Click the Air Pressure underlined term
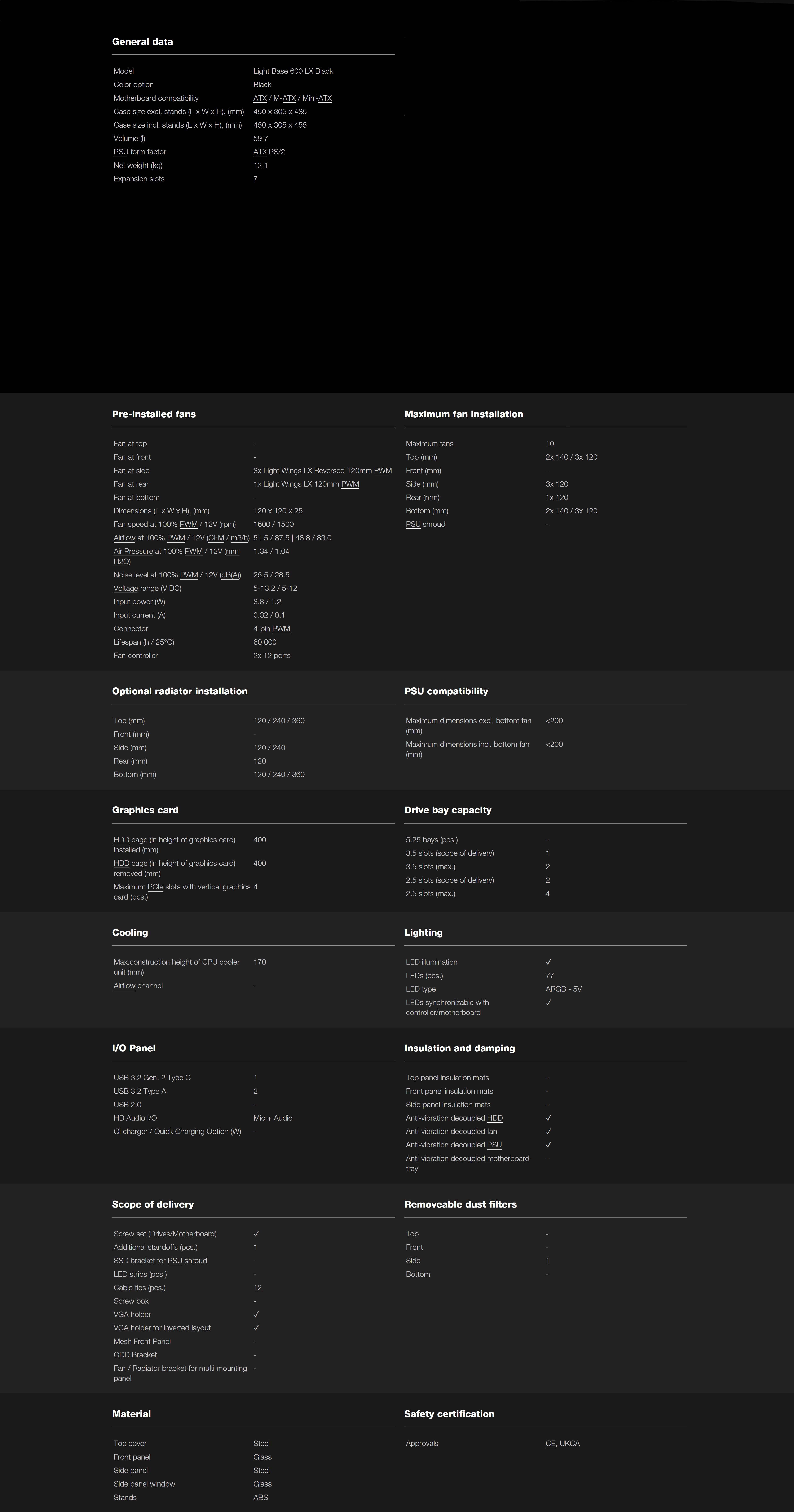Screen dimensions: 794x1512 coord(133,552)
